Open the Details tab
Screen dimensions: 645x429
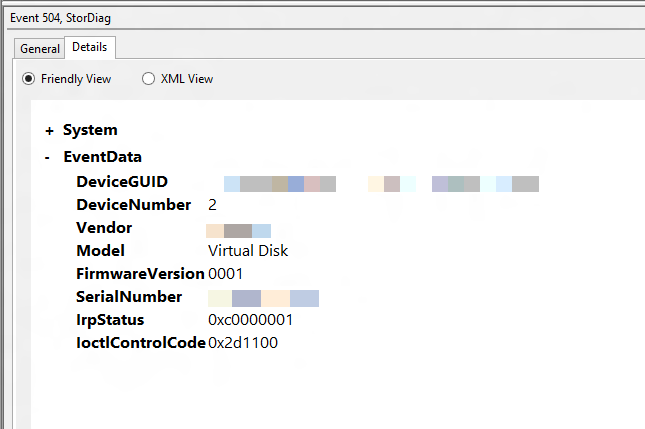(x=90, y=47)
